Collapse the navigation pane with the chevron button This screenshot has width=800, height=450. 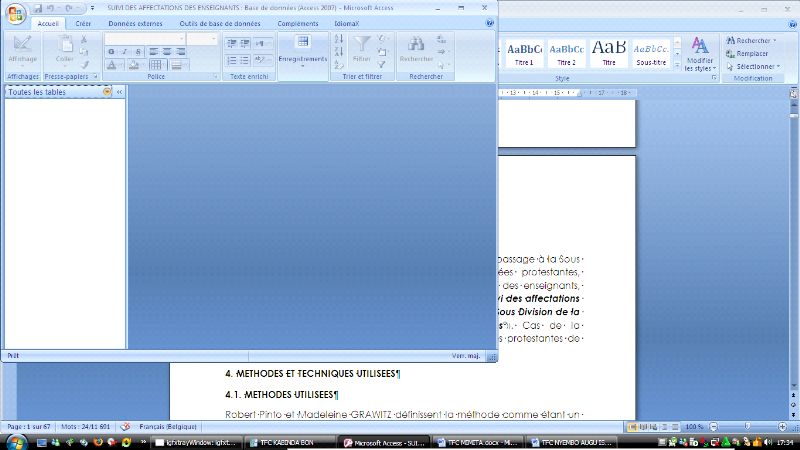coord(119,92)
